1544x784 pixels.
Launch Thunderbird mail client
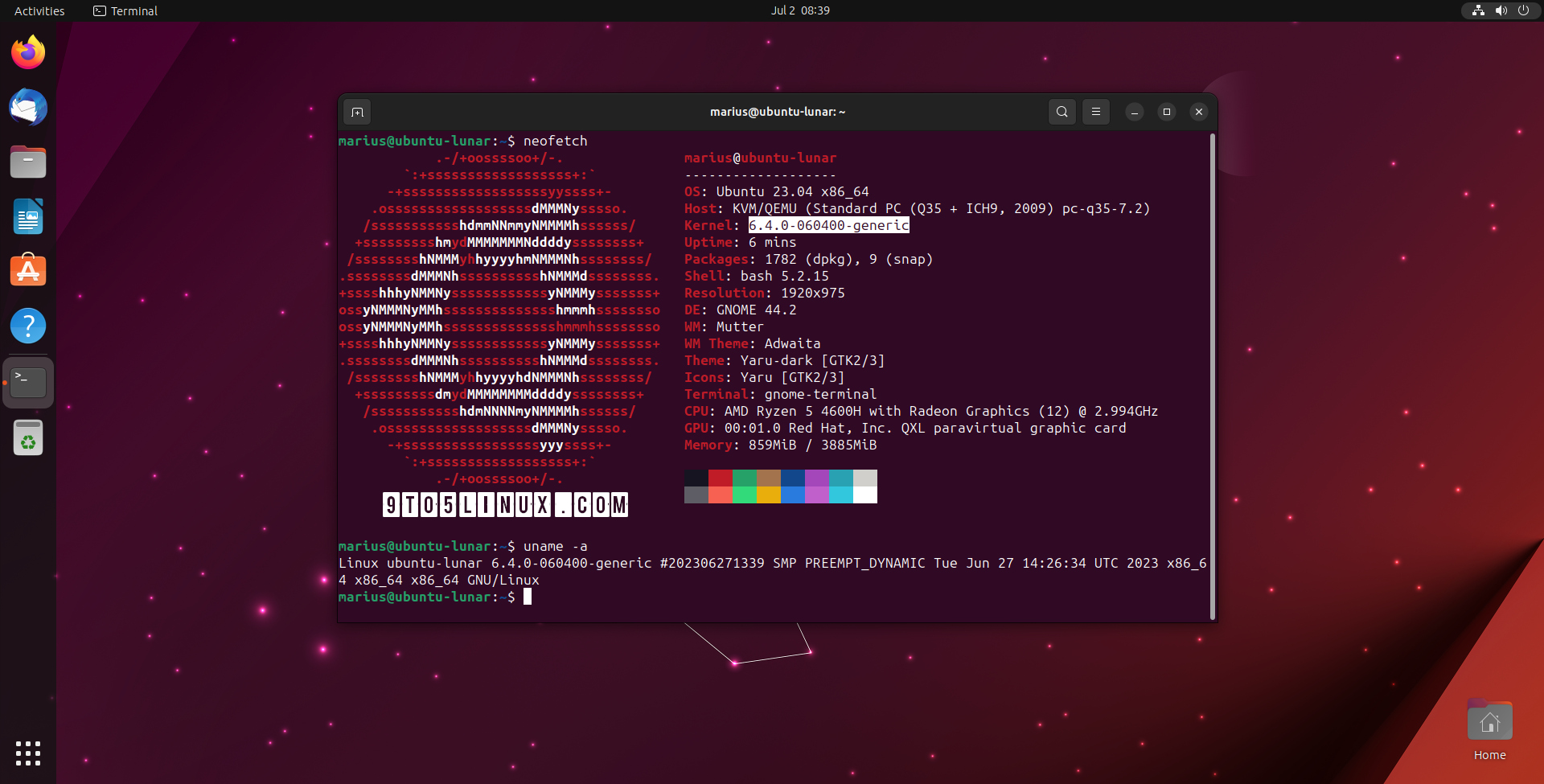[28, 107]
